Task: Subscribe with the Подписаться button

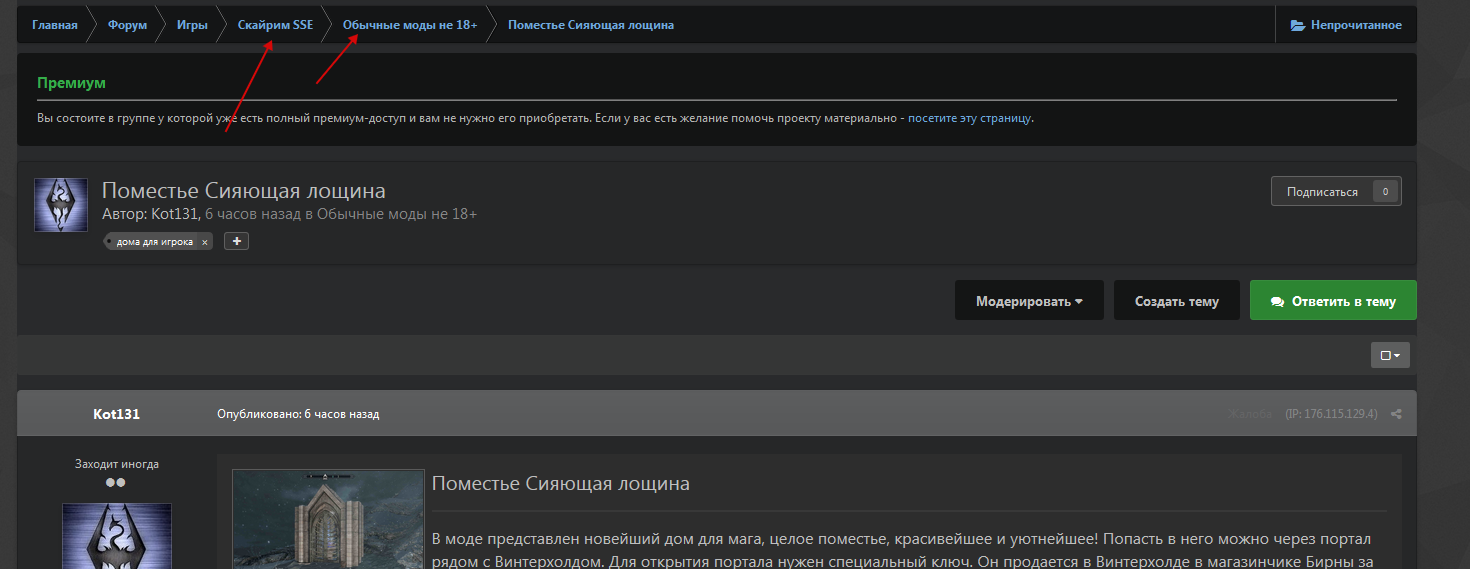Action: pyautogui.click(x=1322, y=192)
